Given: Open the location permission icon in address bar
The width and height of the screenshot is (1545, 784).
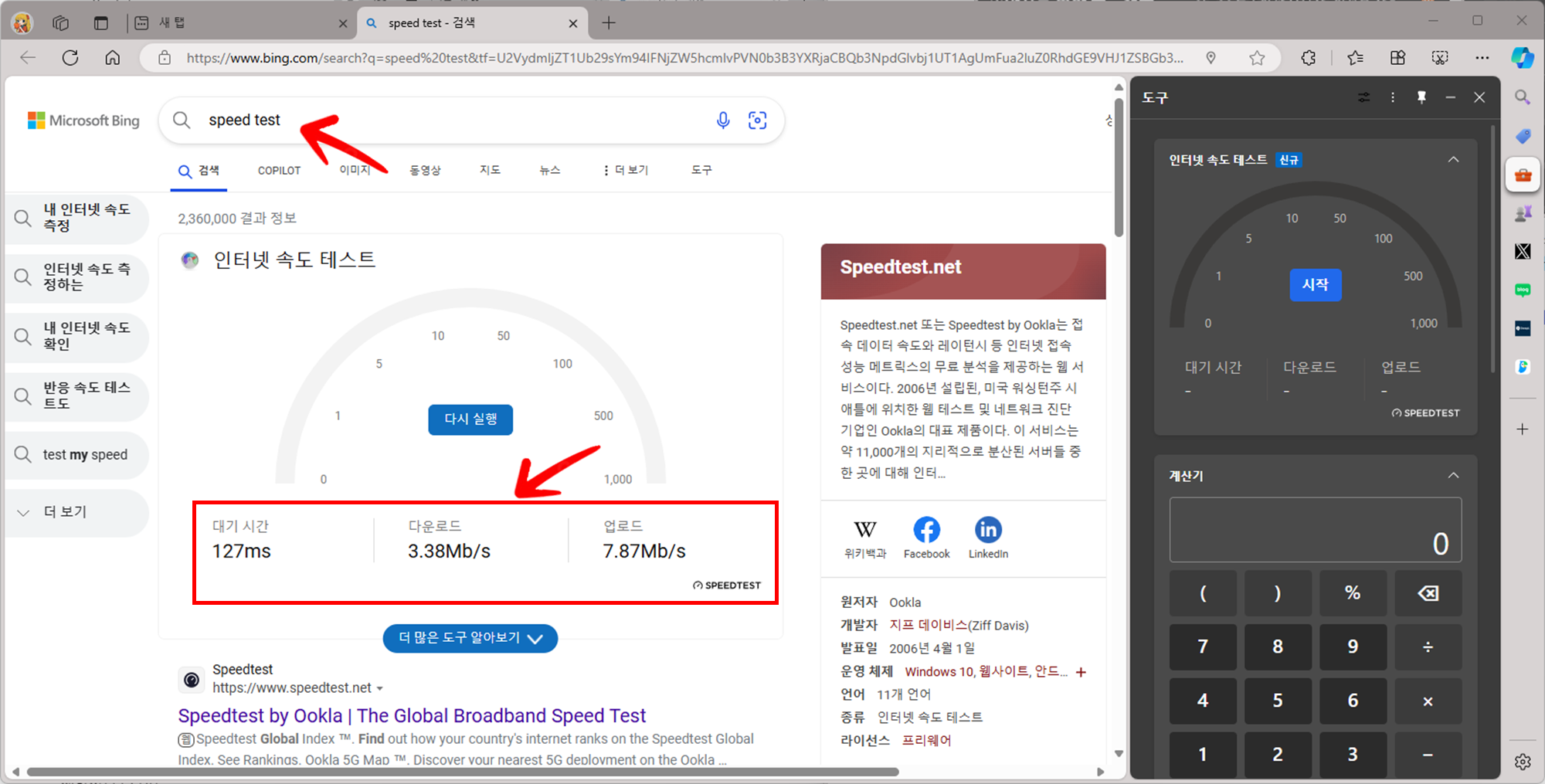Looking at the screenshot, I should tap(1211, 58).
